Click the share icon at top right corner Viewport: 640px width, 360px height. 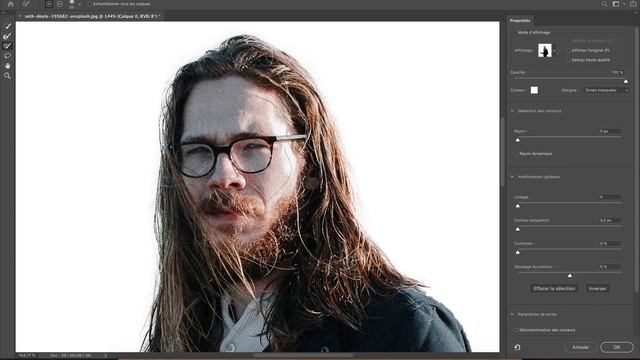tap(634, 4)
